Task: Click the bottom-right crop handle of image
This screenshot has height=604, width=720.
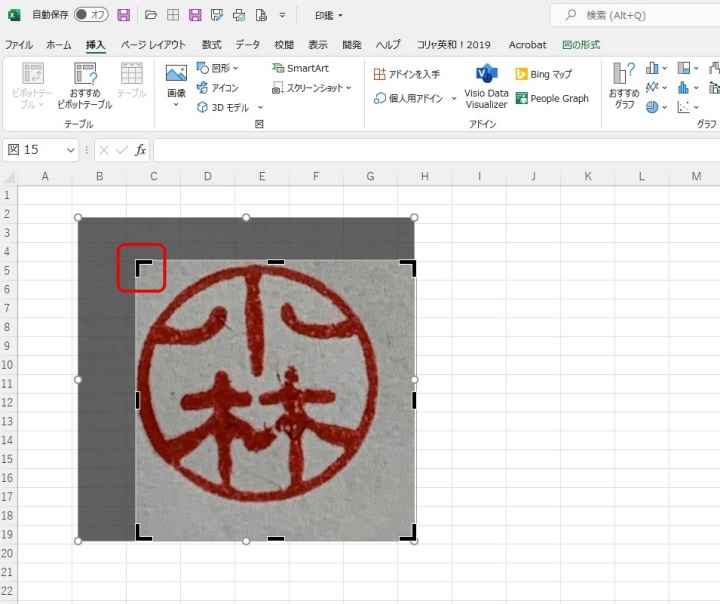Action: (408, 532)
